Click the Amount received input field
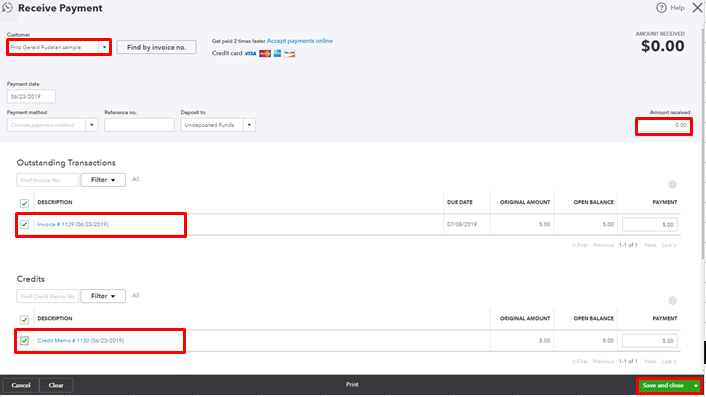Image resolution: width=706 pixels, height=397 pixels. click(664, 126)
